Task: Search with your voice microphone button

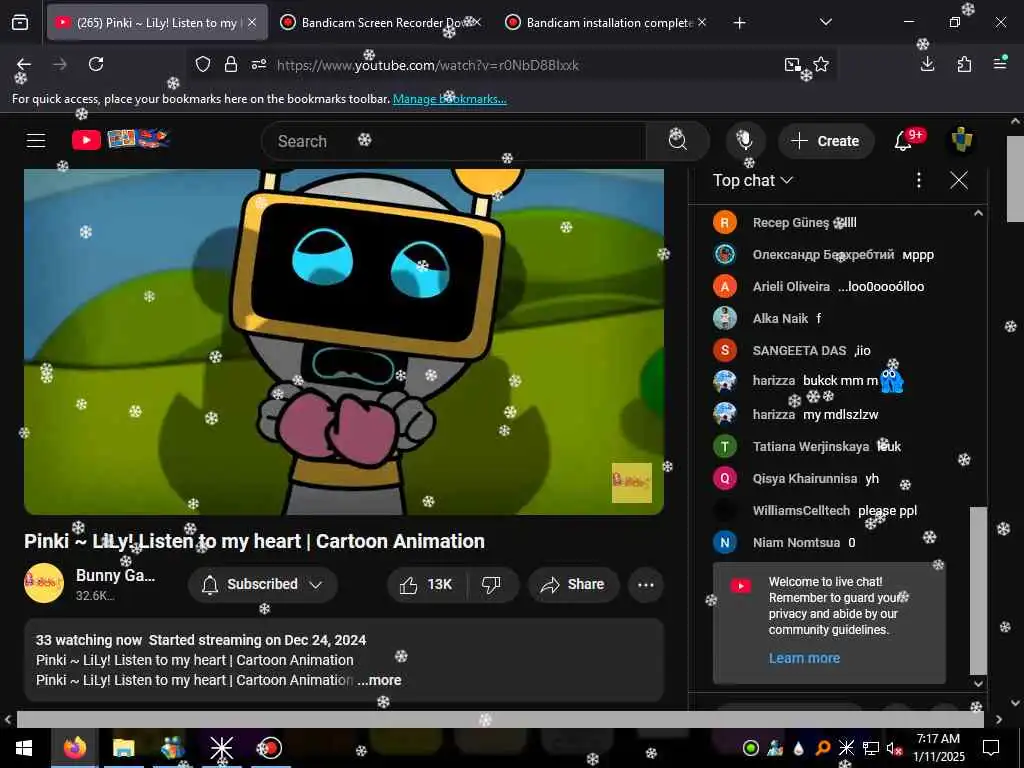Action: pyautogui.click(x=745, y=140)
